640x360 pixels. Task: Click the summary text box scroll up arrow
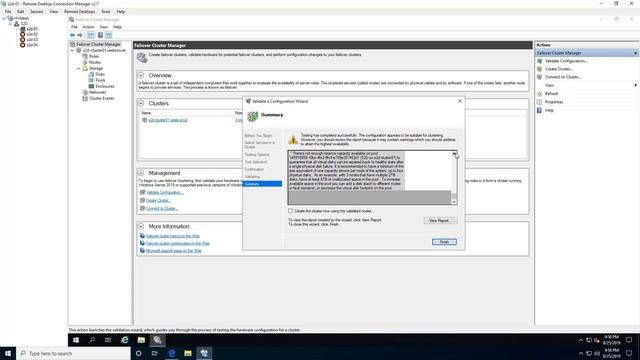pos(454,153)
